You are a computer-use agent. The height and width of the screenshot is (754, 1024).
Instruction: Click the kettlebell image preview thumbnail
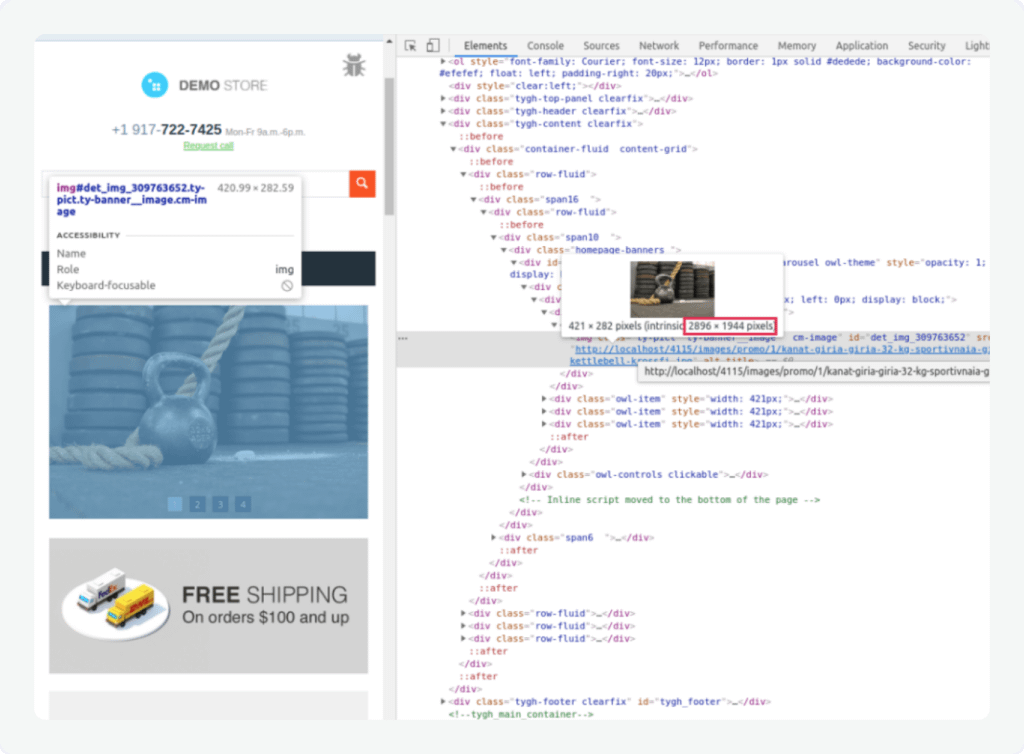tap(671, 289)
